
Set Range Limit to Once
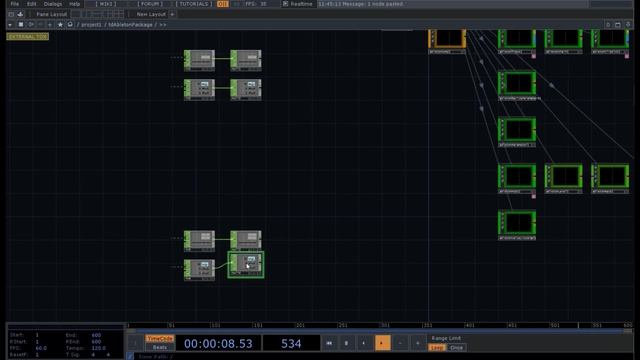456,348
